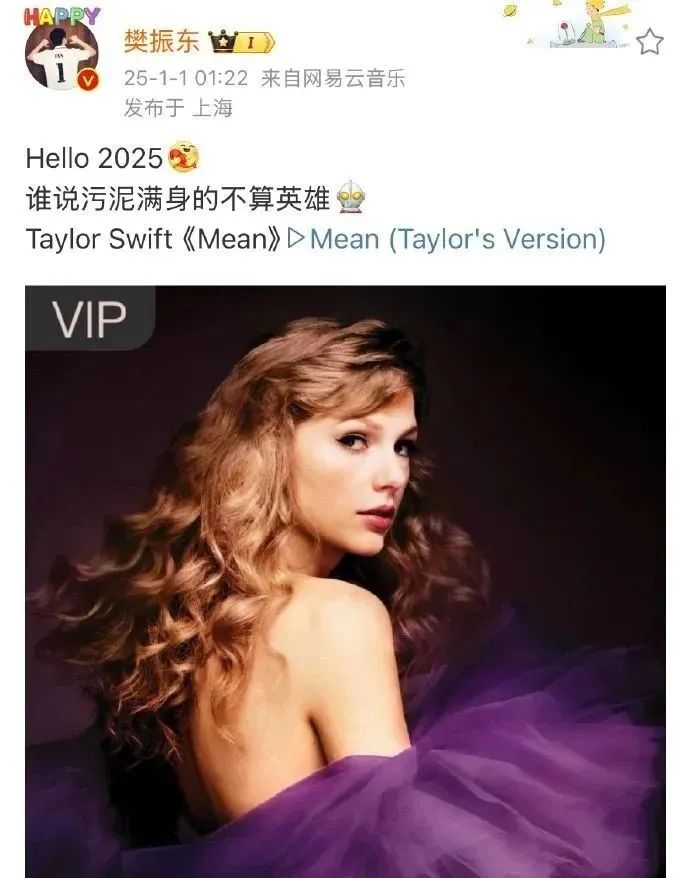Tap the crown VIP level badge

pos(241,42)
